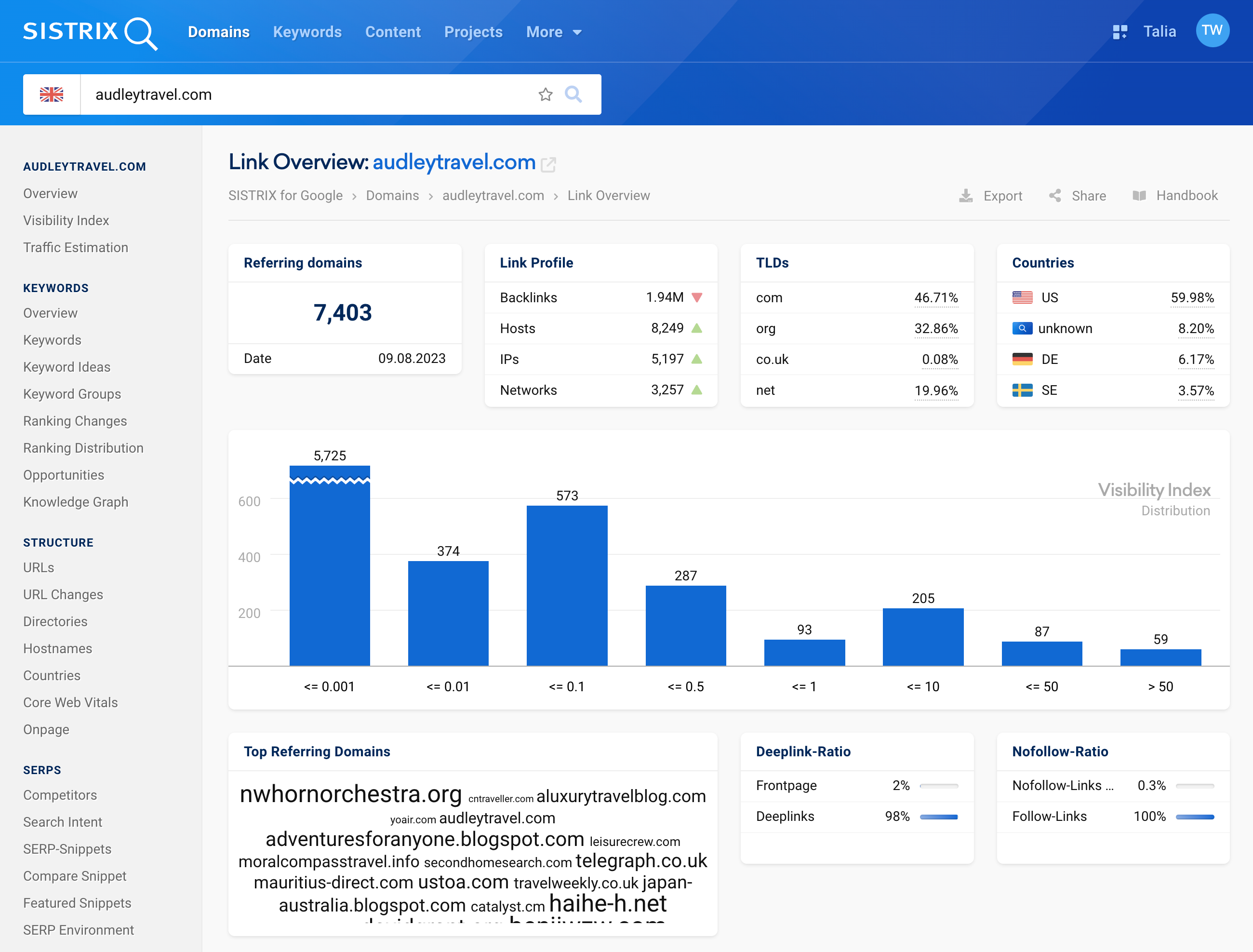1253x952 pixels.
Task: Click the Traffic Estimation sidebar link
Action: tap(76, 246)
